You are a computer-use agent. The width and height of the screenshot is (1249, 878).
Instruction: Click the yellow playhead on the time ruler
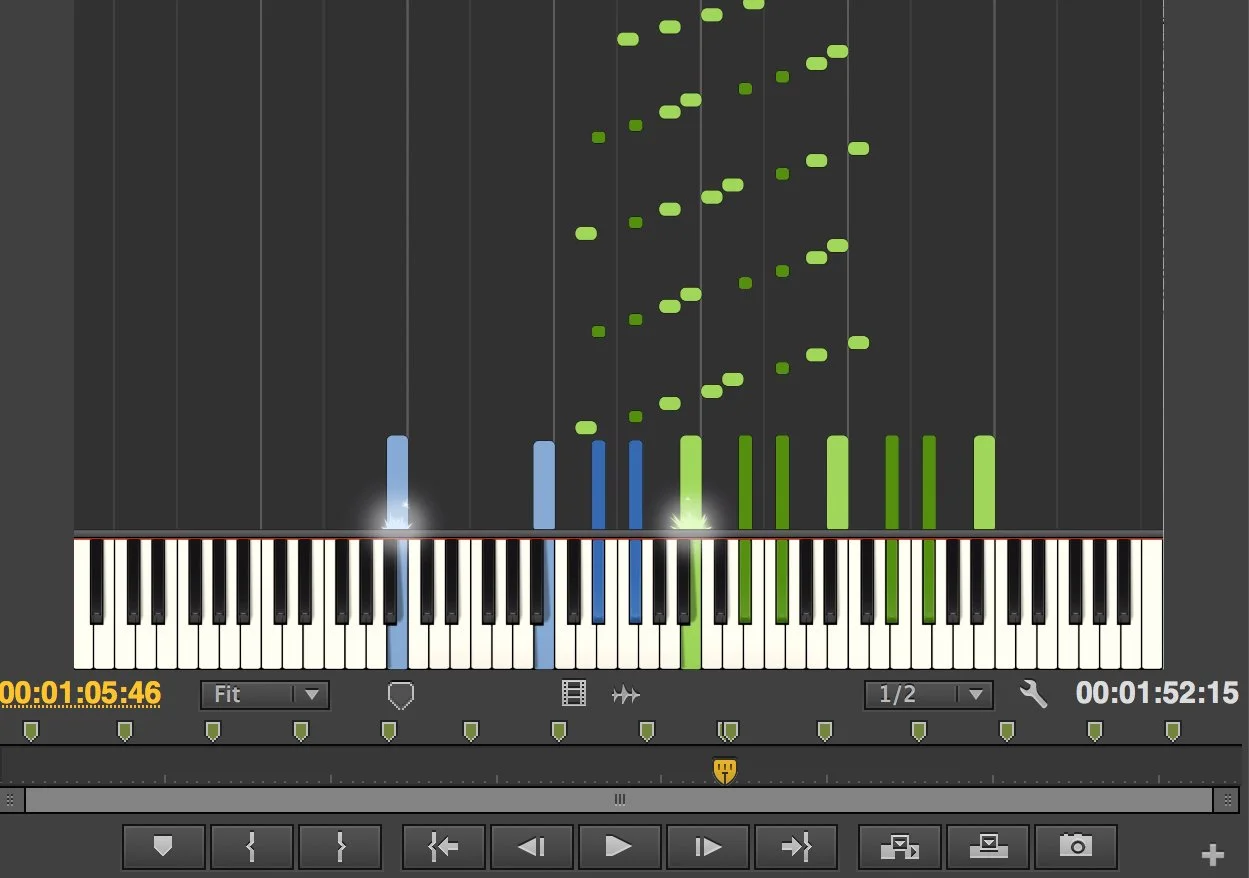(725, 770)
